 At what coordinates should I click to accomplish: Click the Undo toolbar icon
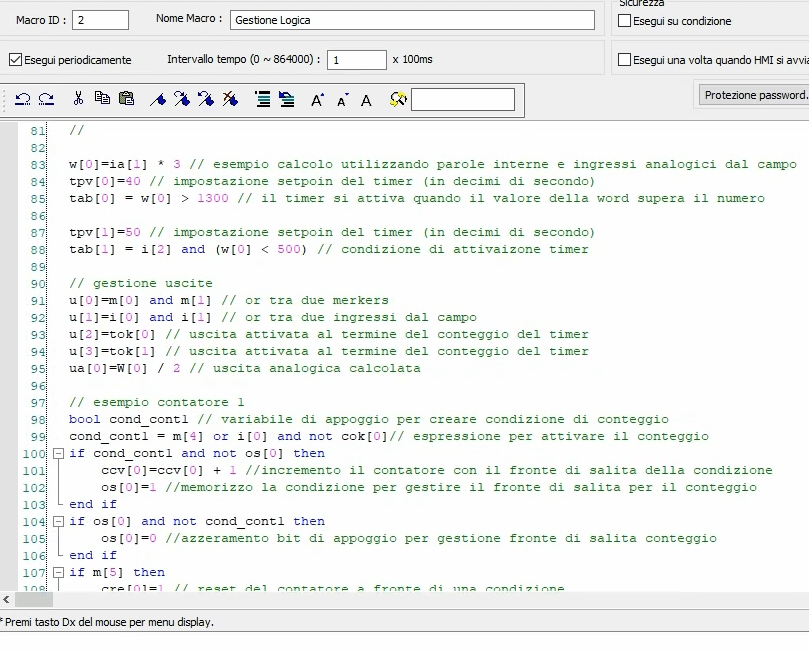click(x=22, y=99)
